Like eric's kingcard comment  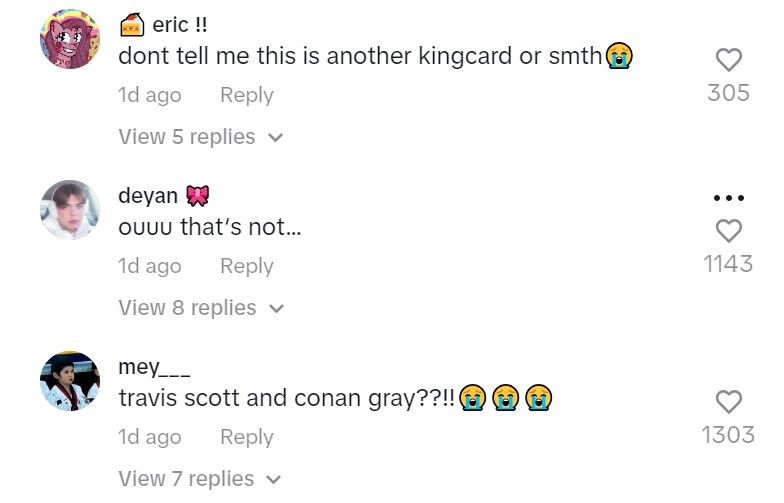tap(729, 60)
